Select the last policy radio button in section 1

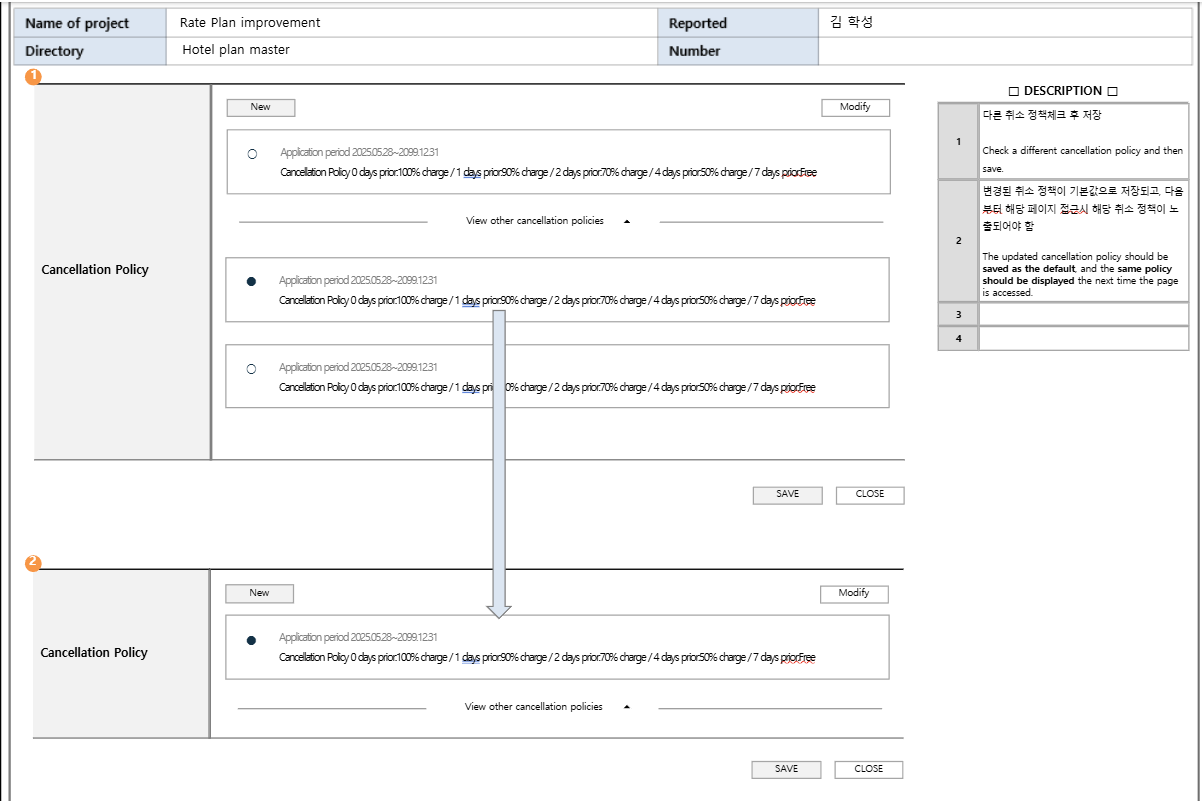(251, 369)
